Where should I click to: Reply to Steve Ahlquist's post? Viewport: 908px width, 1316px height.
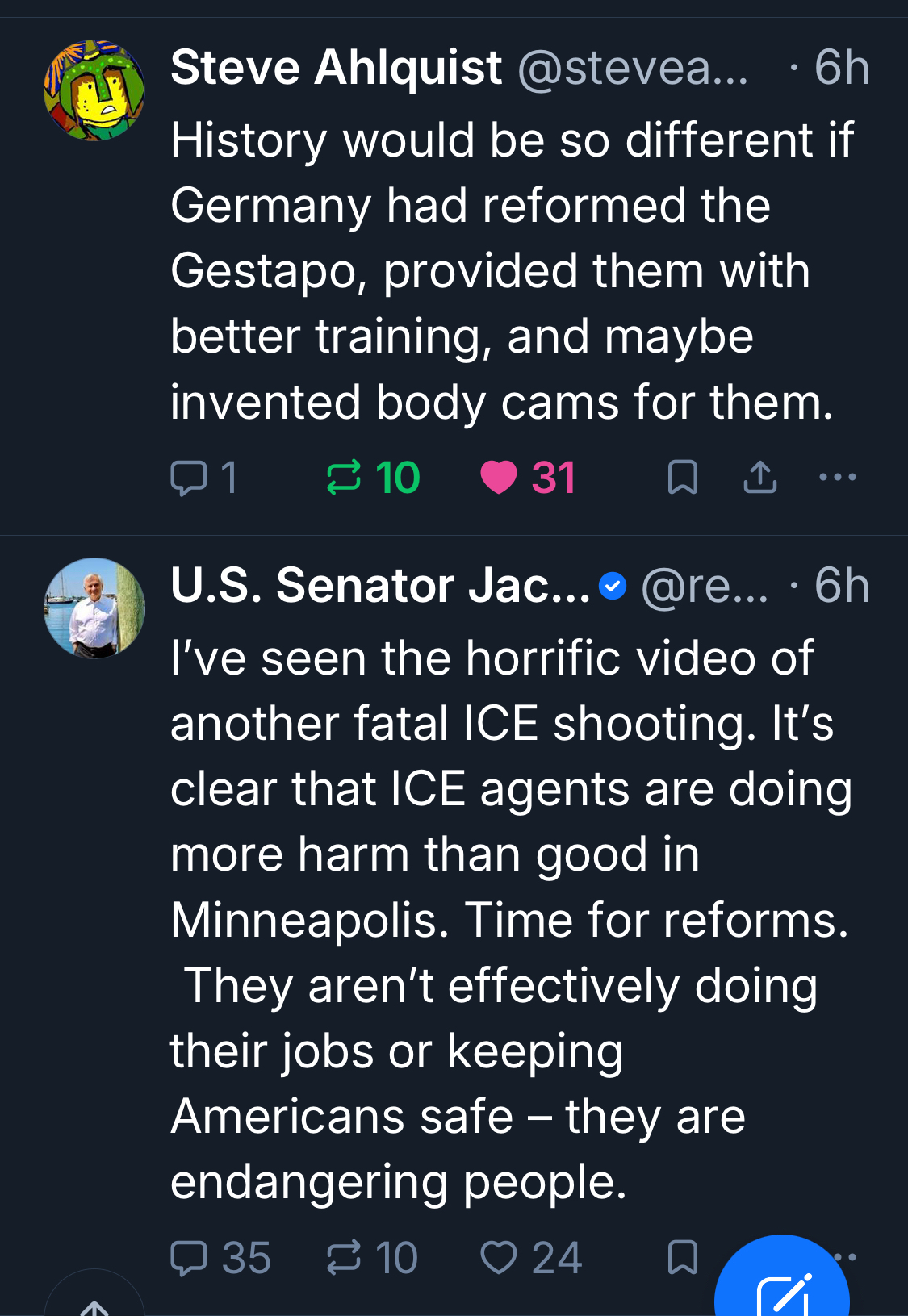pyautogui.click(x=190, y=477)
